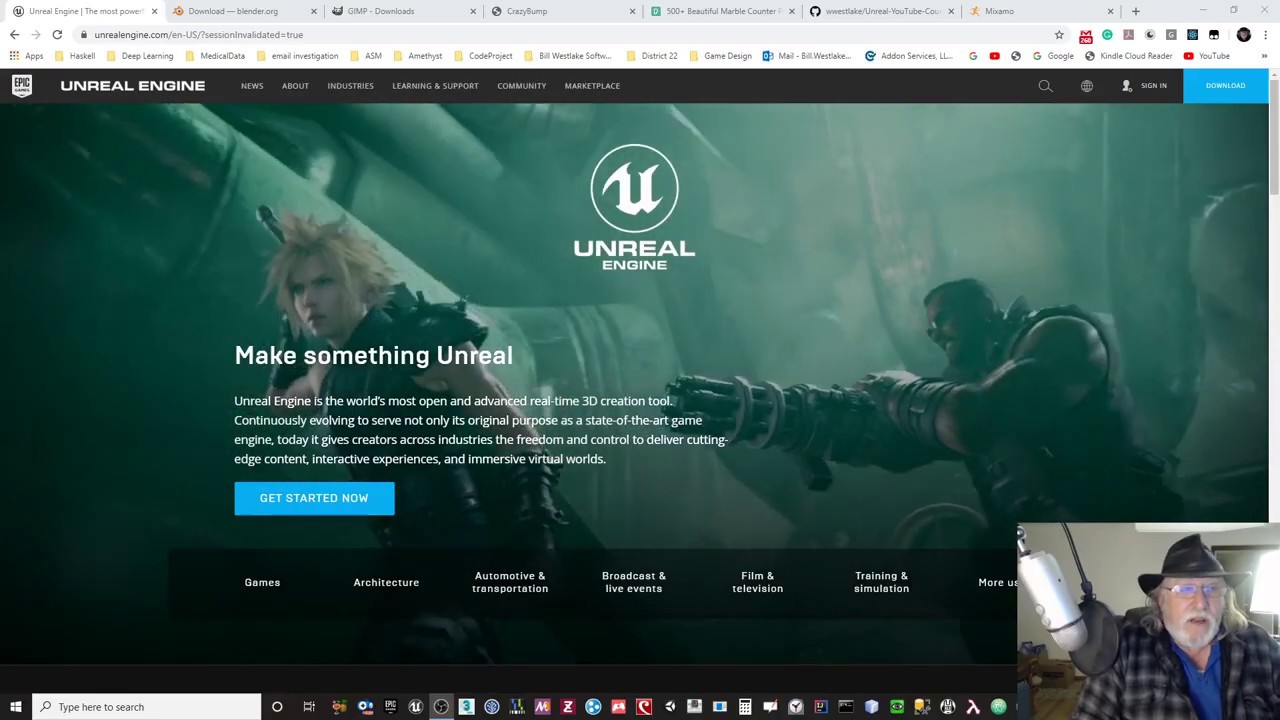The image size is (1280, 720).
Task: Open the Mail - Bill.Westlake bookmark
Action: click(x=807, y=56)
